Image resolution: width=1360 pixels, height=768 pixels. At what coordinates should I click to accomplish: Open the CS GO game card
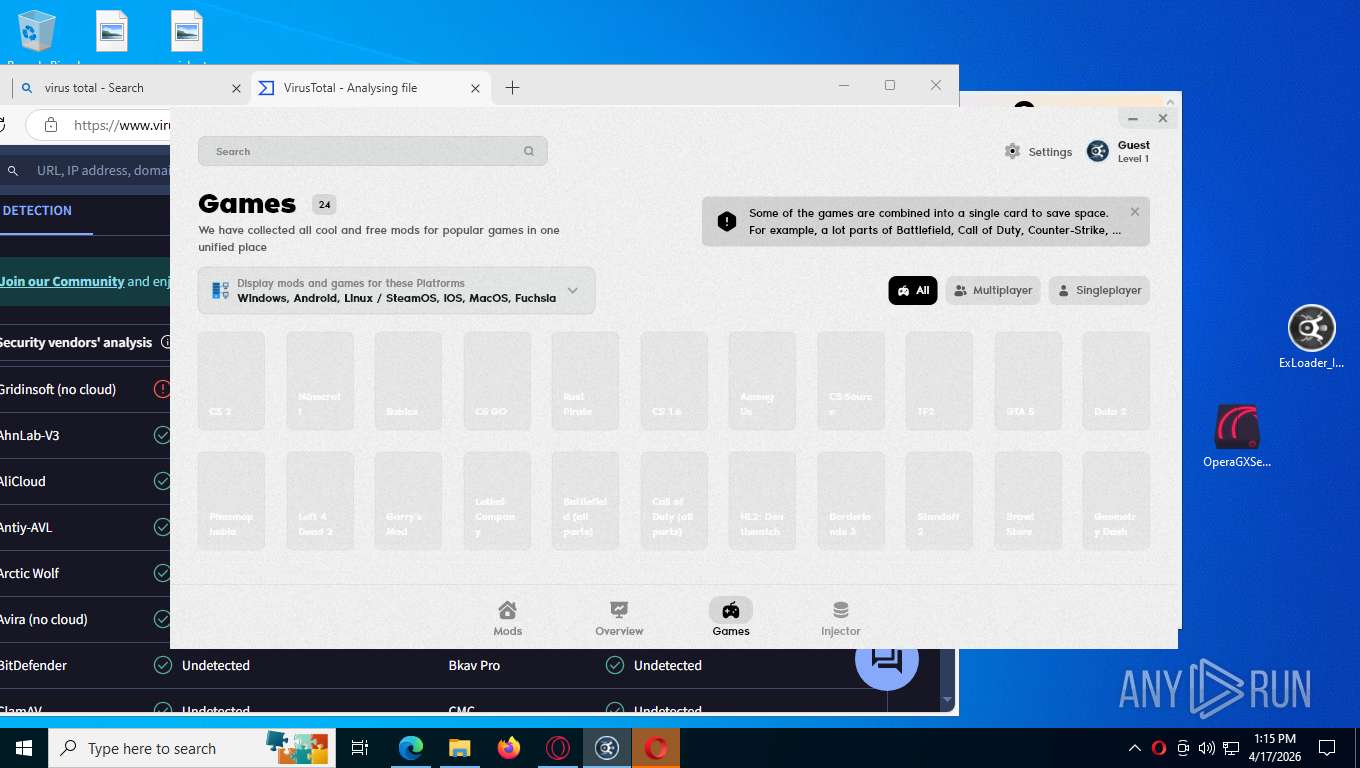497,381
